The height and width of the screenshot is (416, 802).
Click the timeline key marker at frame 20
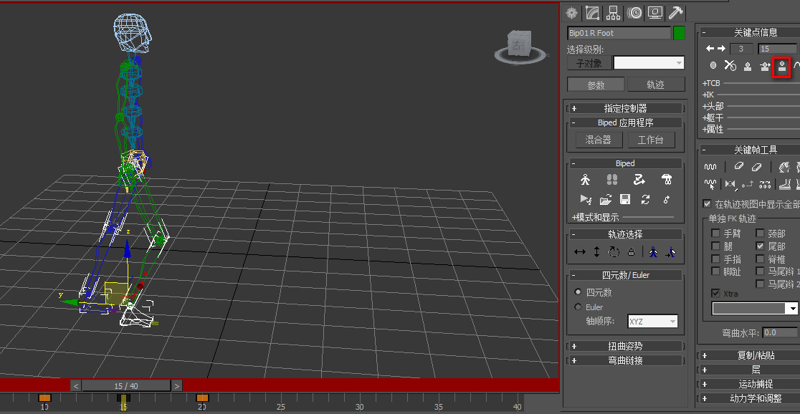pyautogui.click(x=202, y=398)
